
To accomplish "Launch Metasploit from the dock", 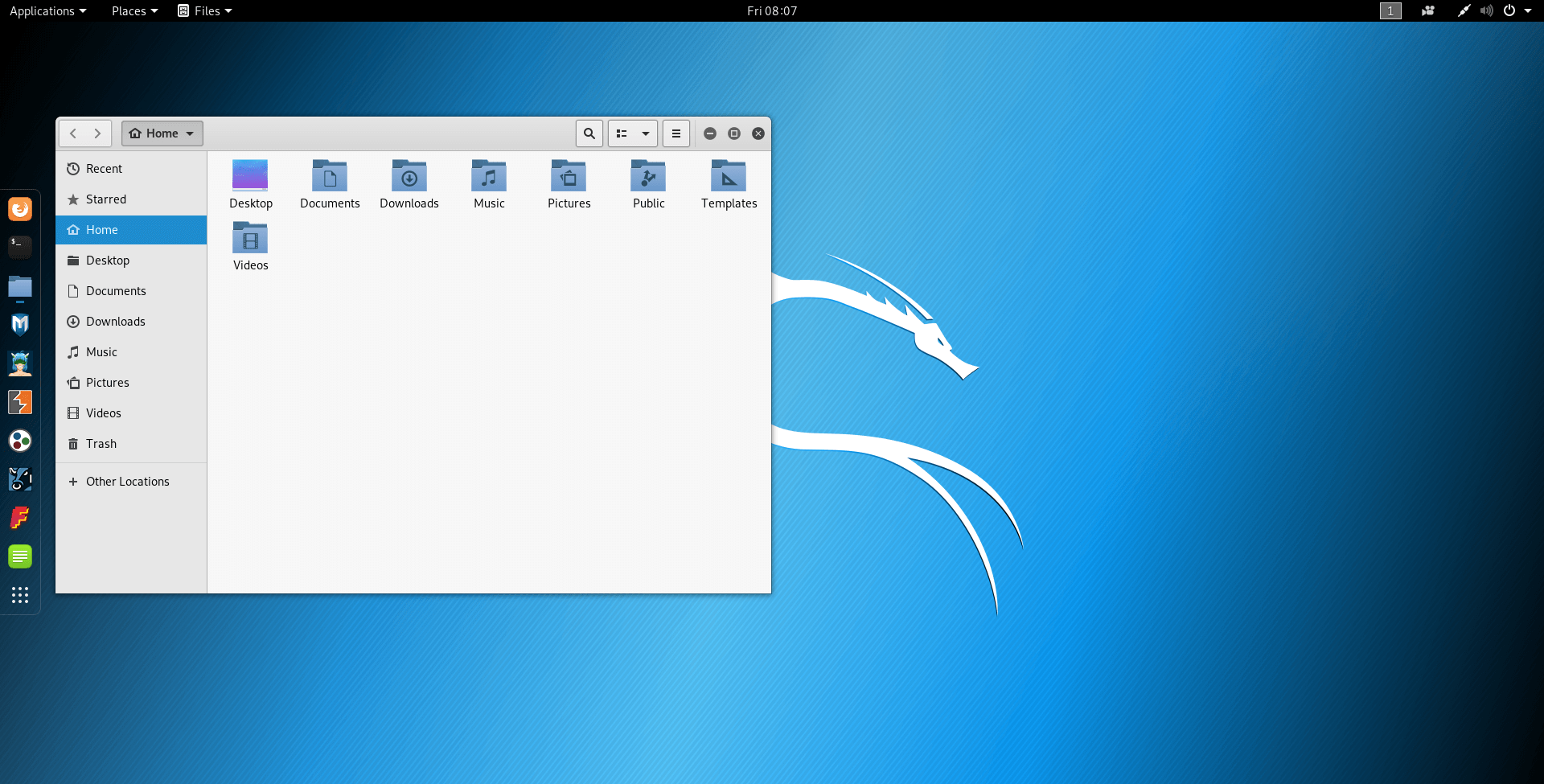I will [20, 324].
